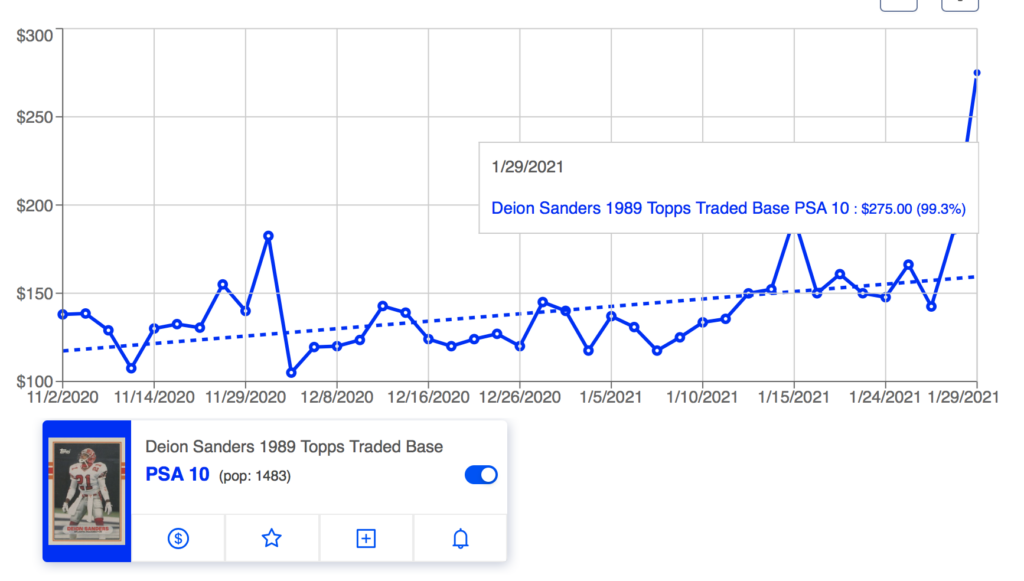Click the "1/24/2021" x-axis date label
This screenshot has width=1024, height=581.
coord(886,397)
